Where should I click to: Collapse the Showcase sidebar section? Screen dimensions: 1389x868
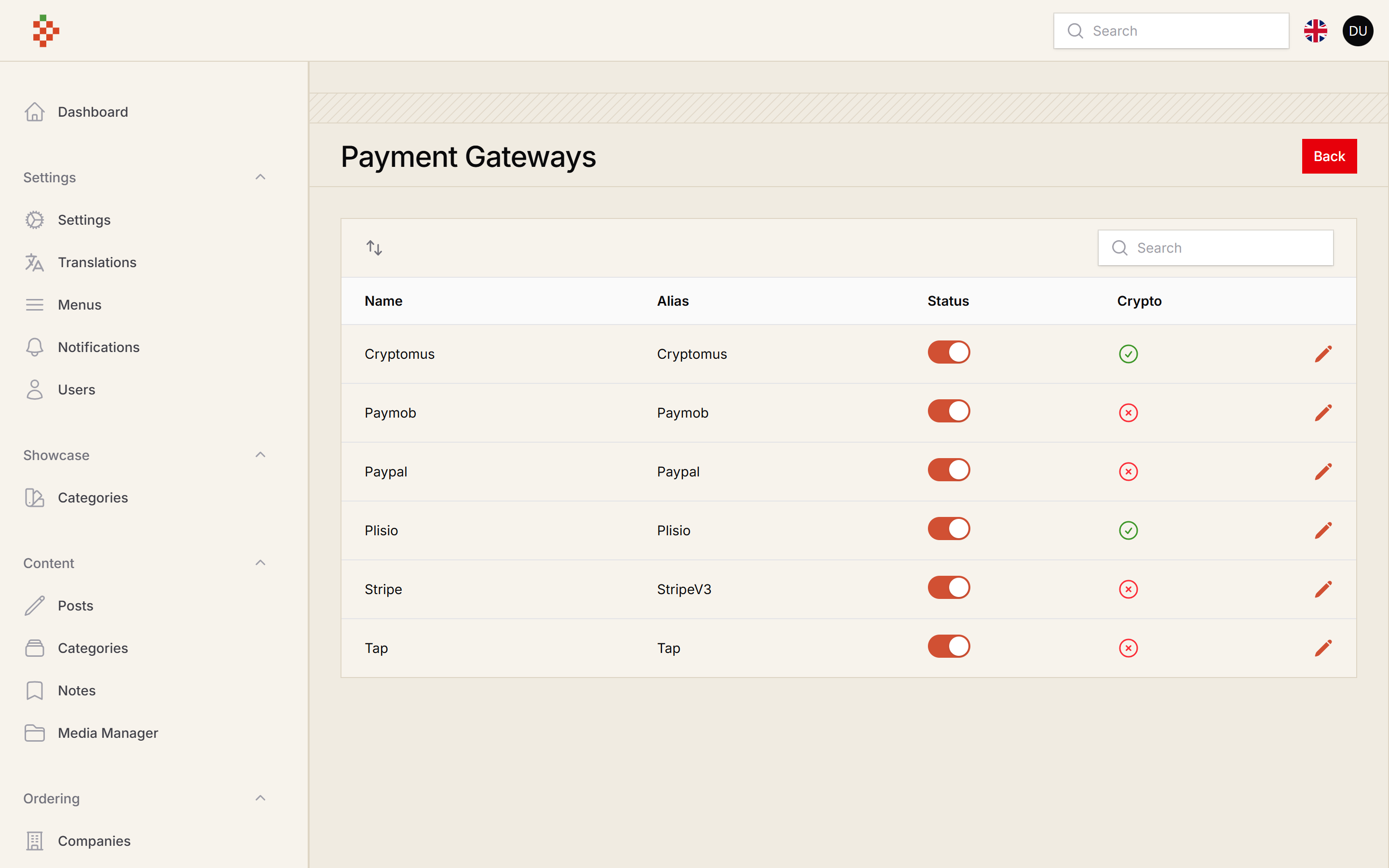click(260, 455)
